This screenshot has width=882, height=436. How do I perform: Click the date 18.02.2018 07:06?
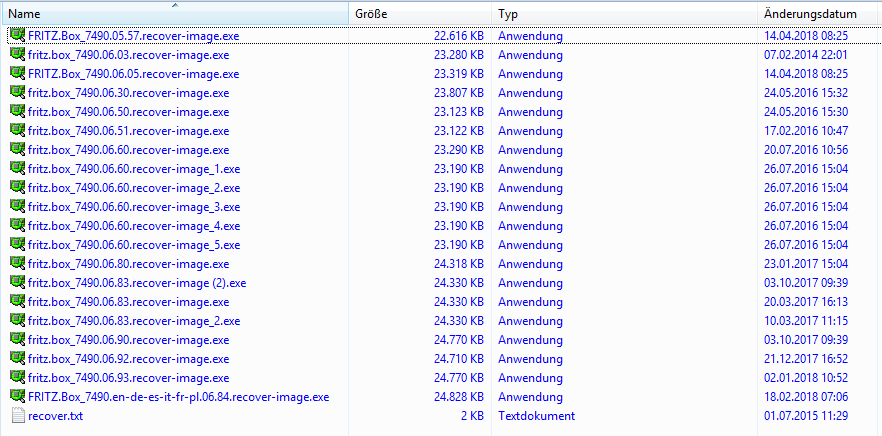[806, 397]
